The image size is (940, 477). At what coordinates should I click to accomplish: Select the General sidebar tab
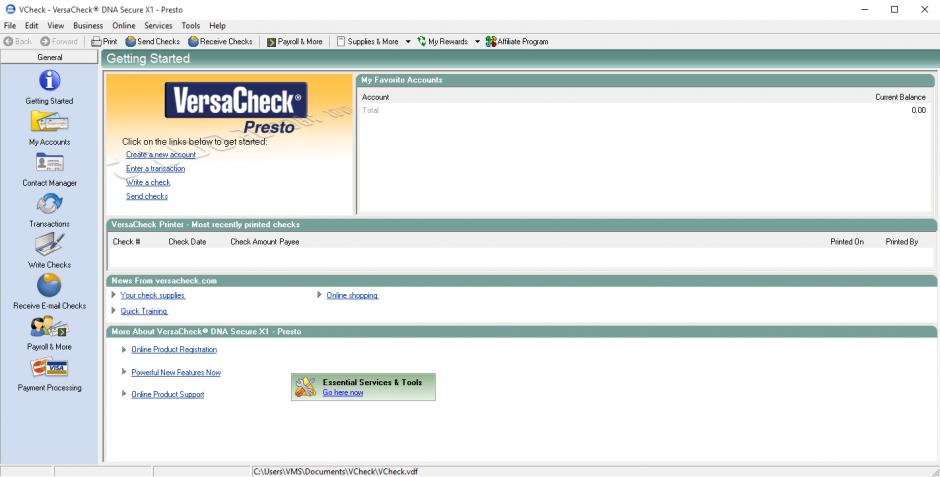pyautogui.click(x=50, y=57)
